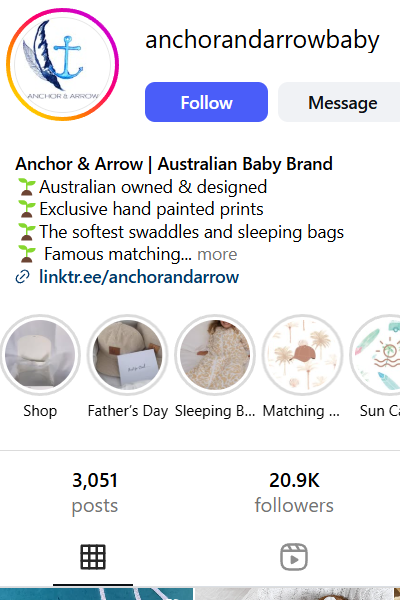Select the anchorandarrowbaby username heading
This screenshot has width=400, height=600.
[x=262, y=39]
